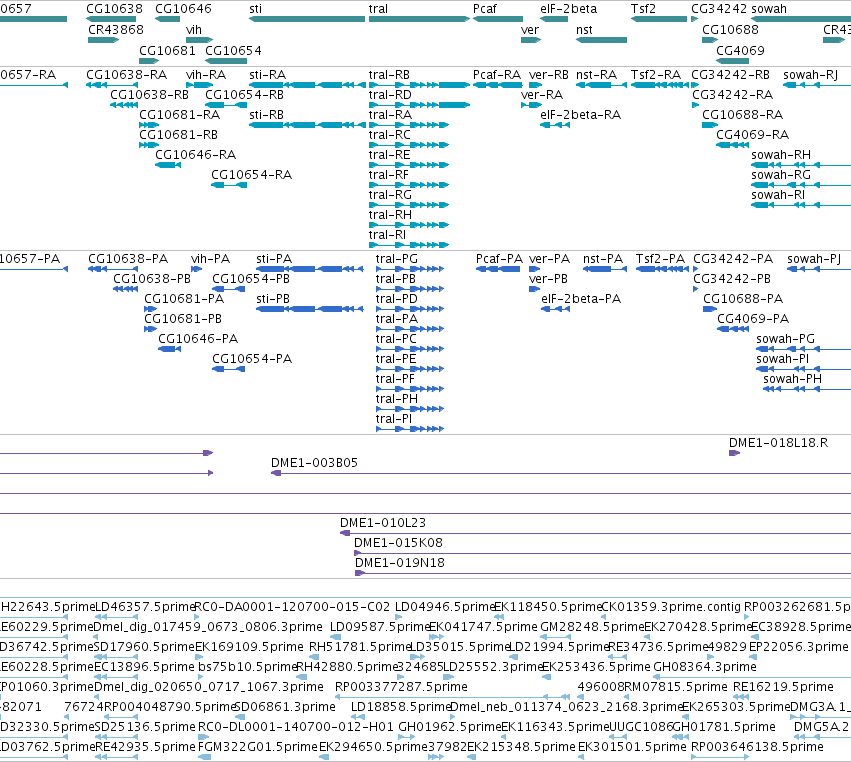This screenshot has width=851, height=762.
Task: Select transcript tral-RC
Action: point(409,145)
